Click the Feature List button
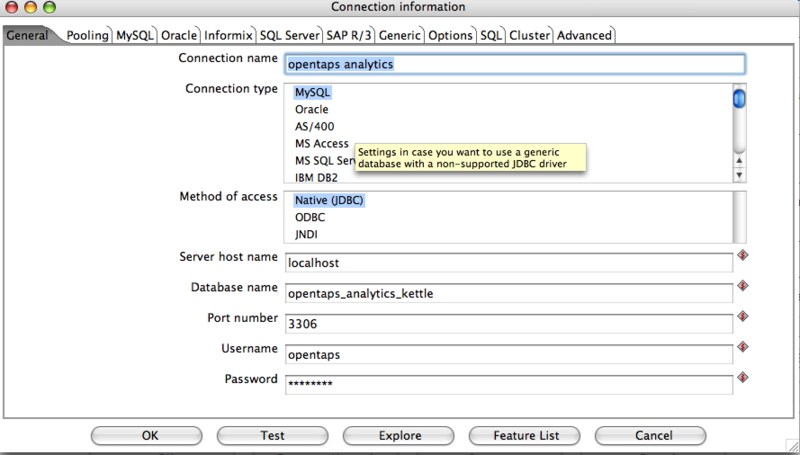 (x=524, y=436)
